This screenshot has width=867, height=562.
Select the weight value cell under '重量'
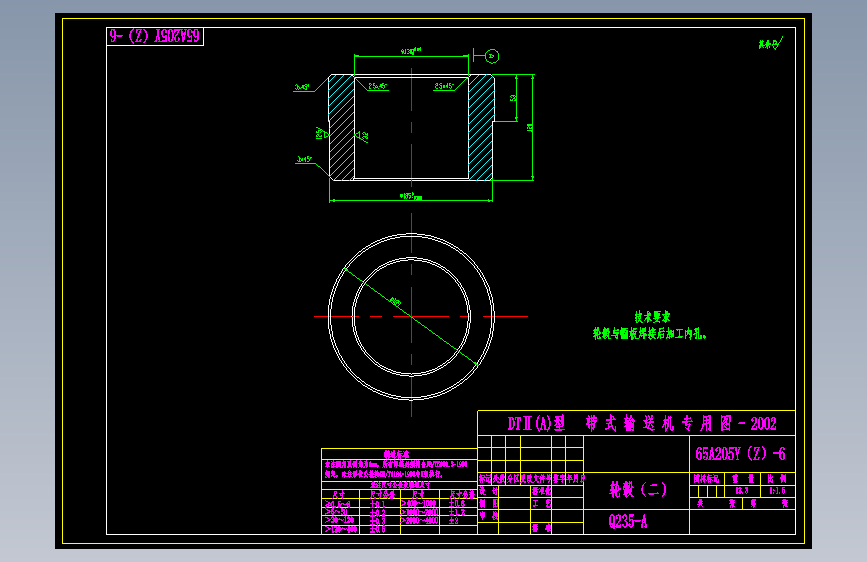(742, 491)
